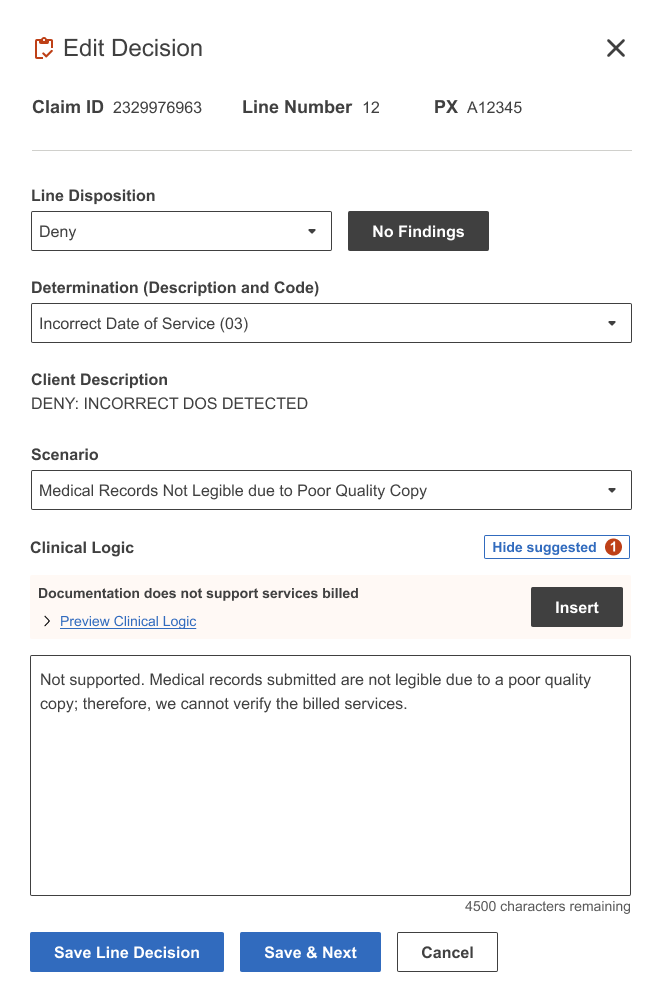Click the Line Disposition dropdown arrow

pyautogui.click(x=312, y=231)
